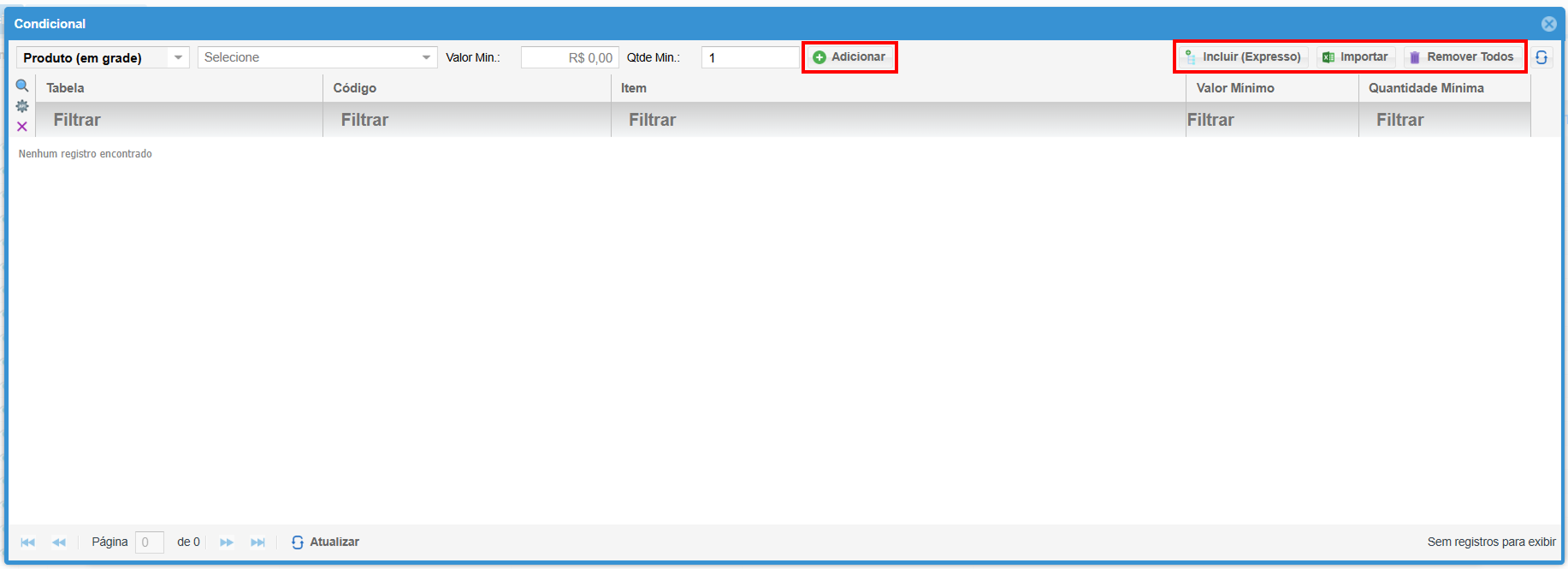Click the Qtde Min. input field
This screenshot has height=569, width=1568.
pos(749,57)
